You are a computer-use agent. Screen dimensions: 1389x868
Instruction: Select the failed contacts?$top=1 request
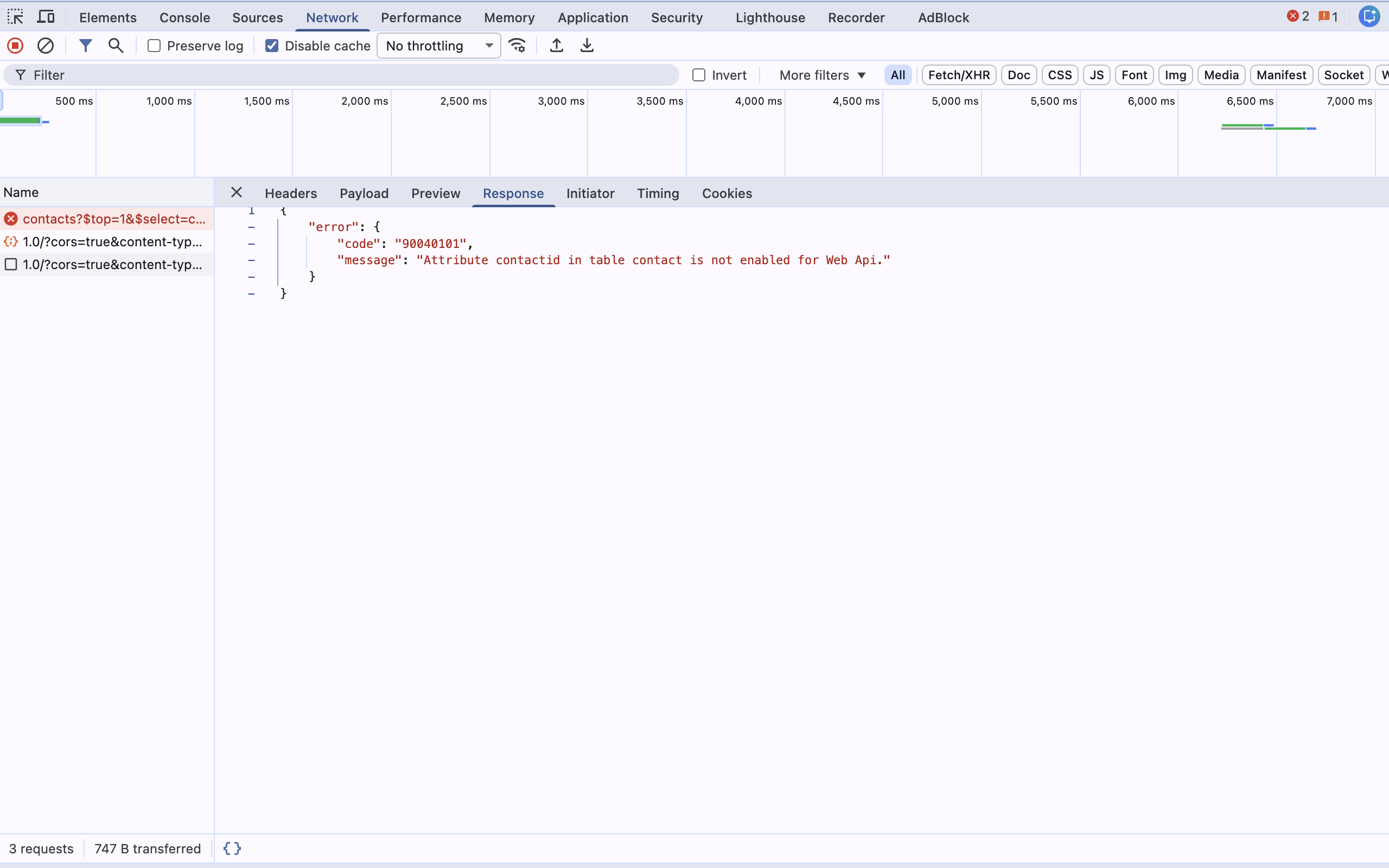(107, 219)
